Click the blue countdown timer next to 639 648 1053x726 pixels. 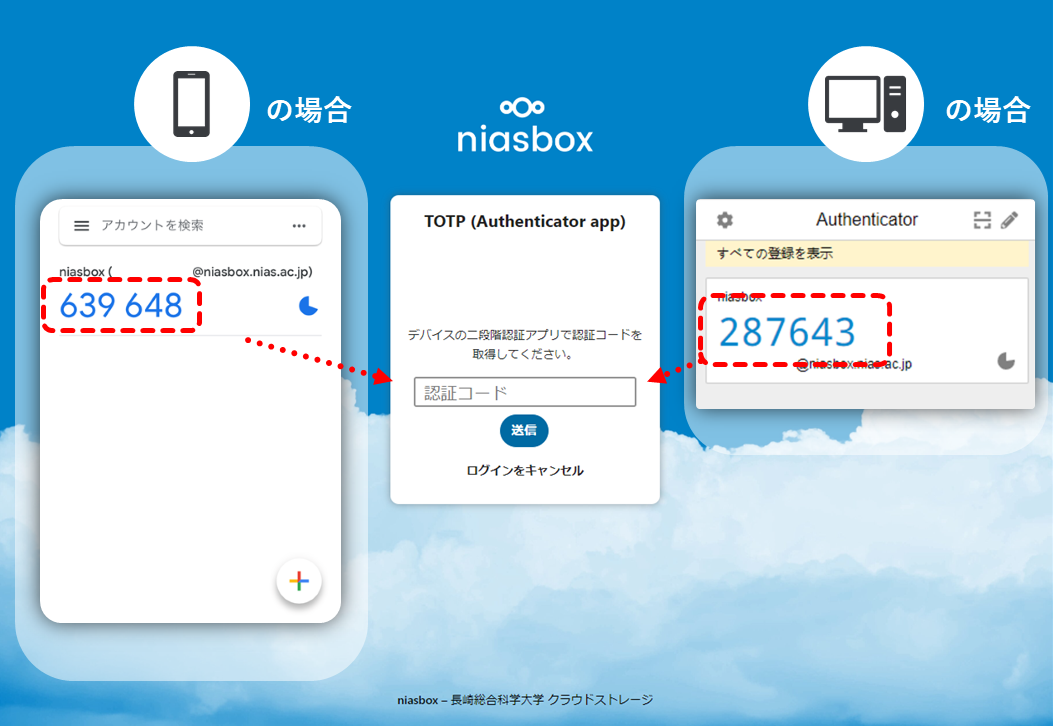point(308,306)
